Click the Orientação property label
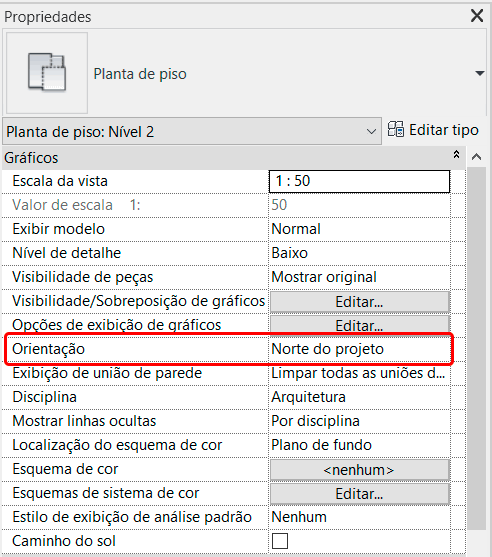 (x=49, y=349)
